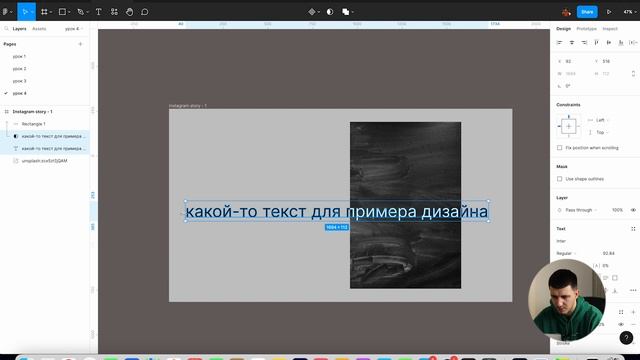Open the Resources components tool
This screenshot has height=360, width=640.
click(x=114, y=12)
